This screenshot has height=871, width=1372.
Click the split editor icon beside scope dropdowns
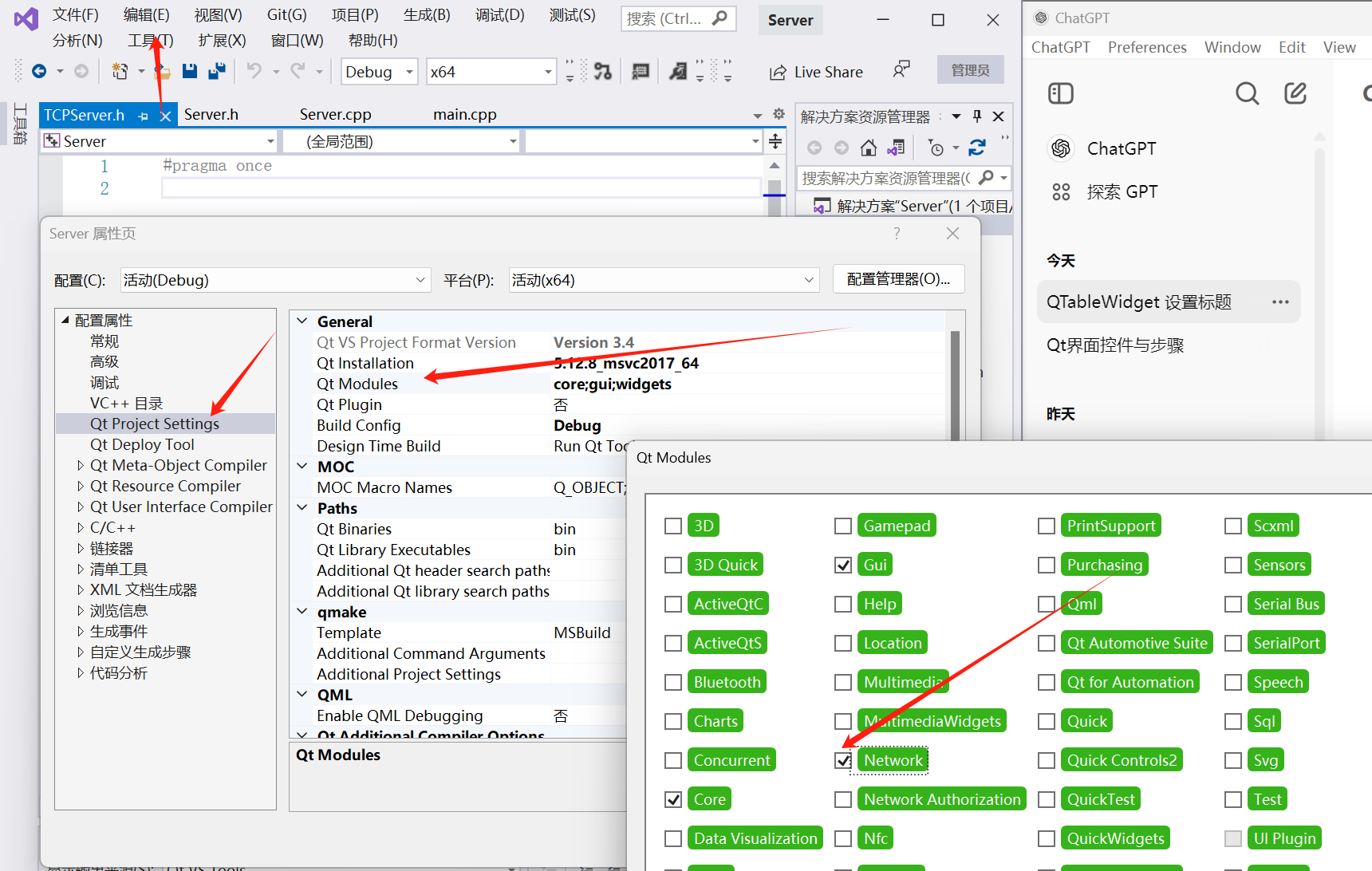click(x=775, y=141)
